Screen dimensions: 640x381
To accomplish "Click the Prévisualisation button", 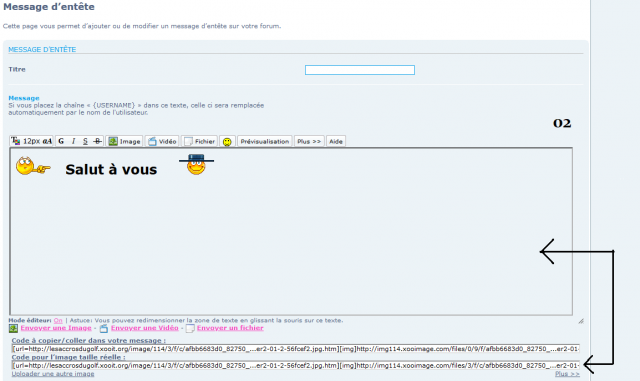I will [264, 141].
